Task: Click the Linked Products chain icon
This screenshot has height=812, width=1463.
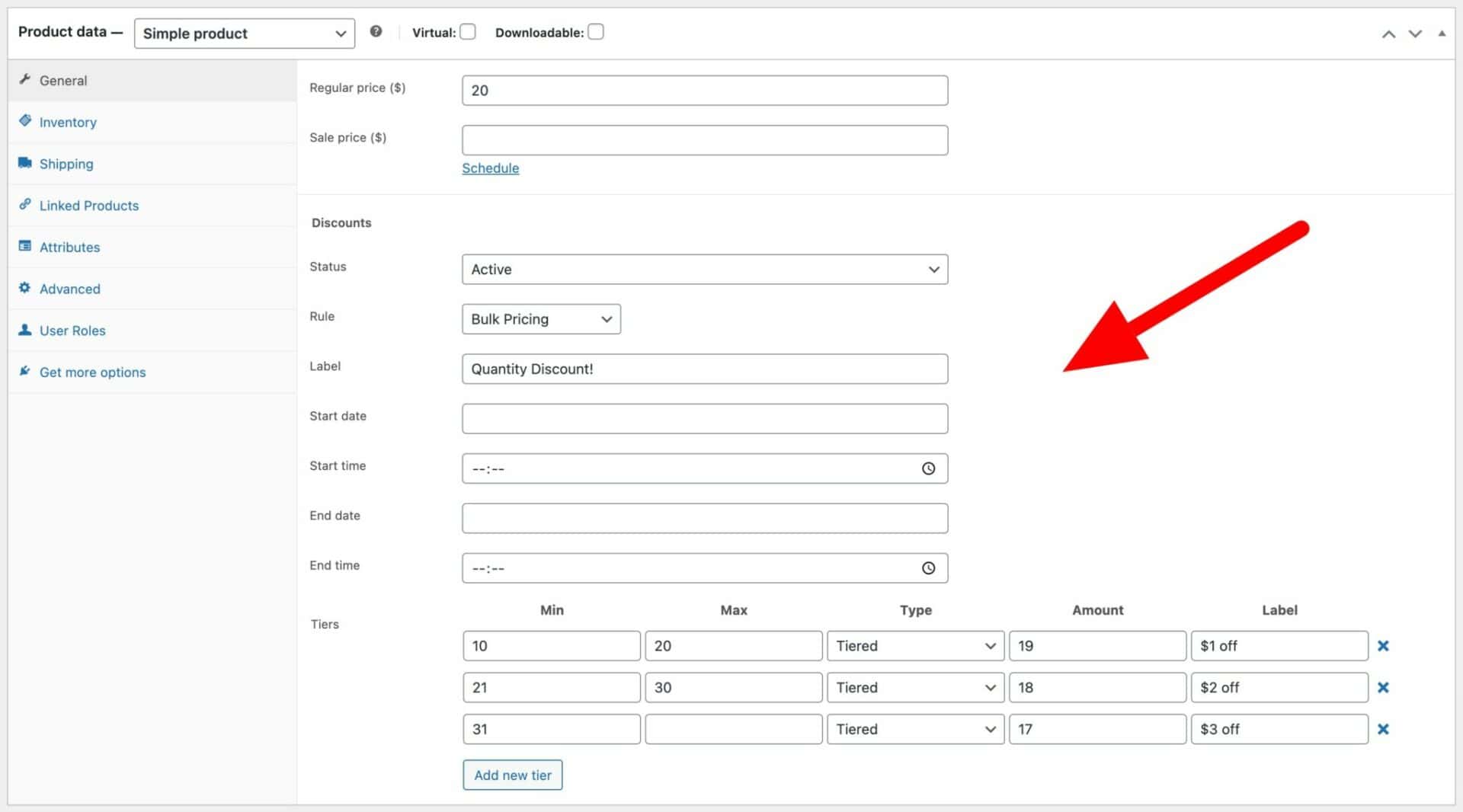Action: pyautogui.click(x=25, y=204)
